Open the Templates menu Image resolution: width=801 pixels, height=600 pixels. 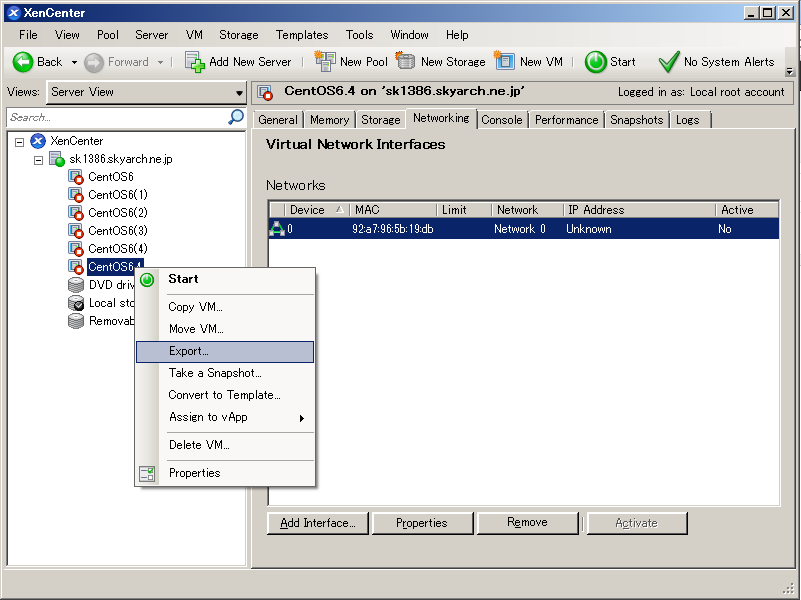tap(302, 35)
